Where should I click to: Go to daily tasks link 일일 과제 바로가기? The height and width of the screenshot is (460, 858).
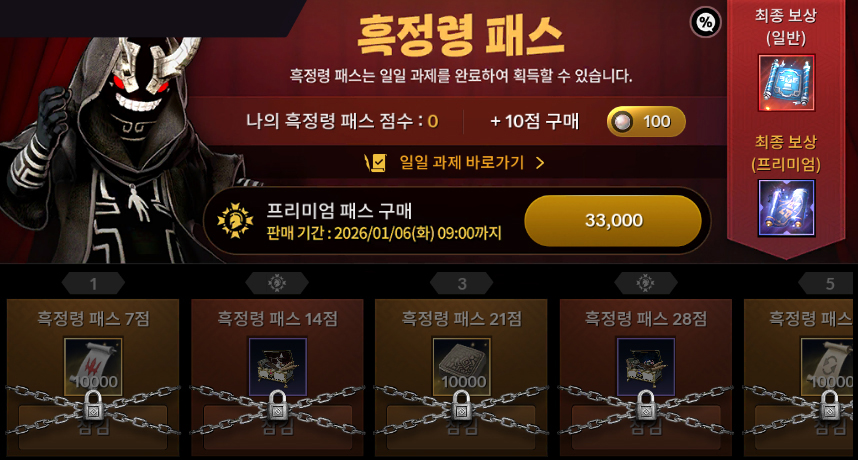click(461, 162)
